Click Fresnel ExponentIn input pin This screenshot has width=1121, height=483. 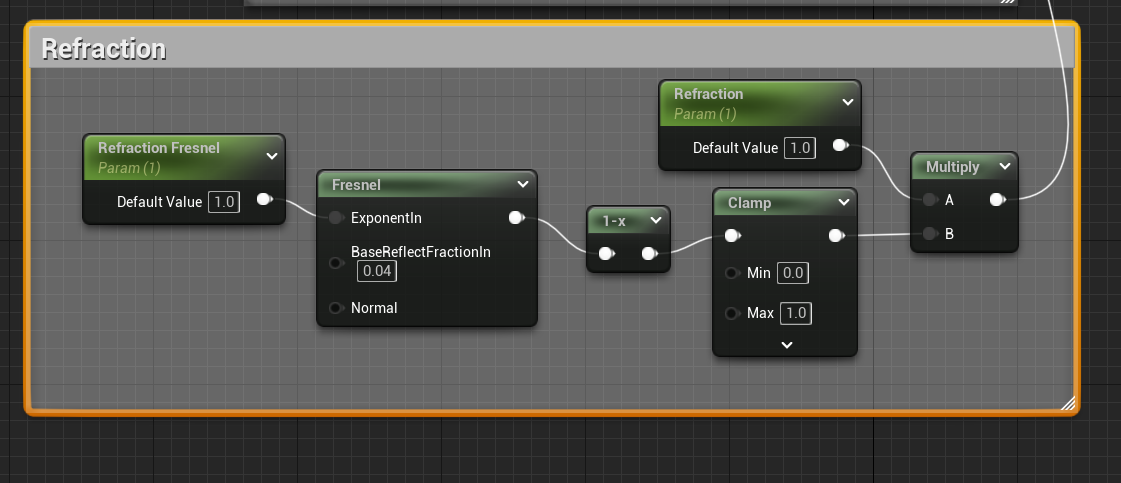pyautogui.click(x=335, y=218)
